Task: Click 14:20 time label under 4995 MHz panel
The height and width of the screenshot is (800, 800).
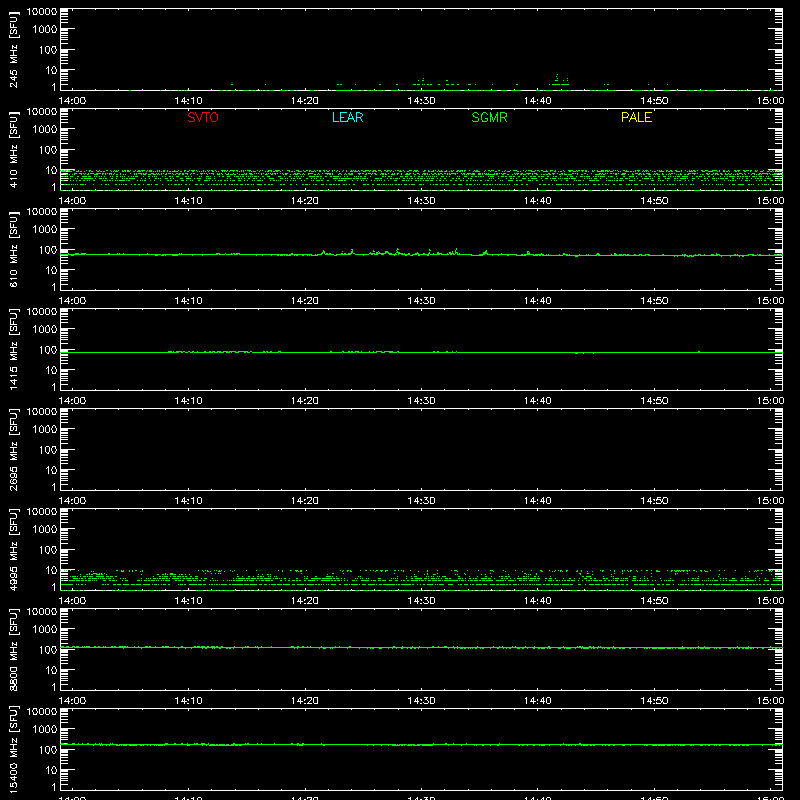Action: coord(305,601)
